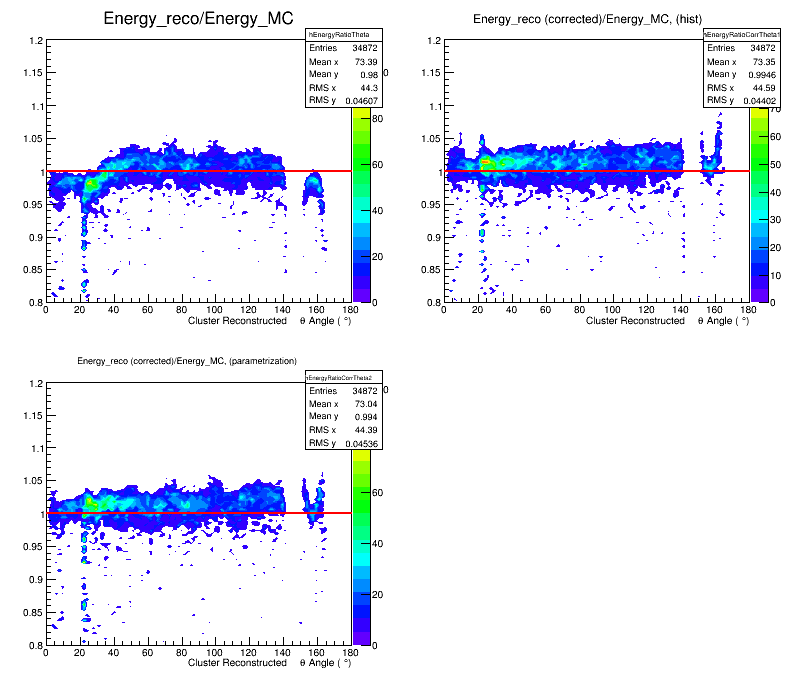Click the 1.2 y-axis label in the top-left plot
Screen dimensions: 796x685
[x=31, y=41]
